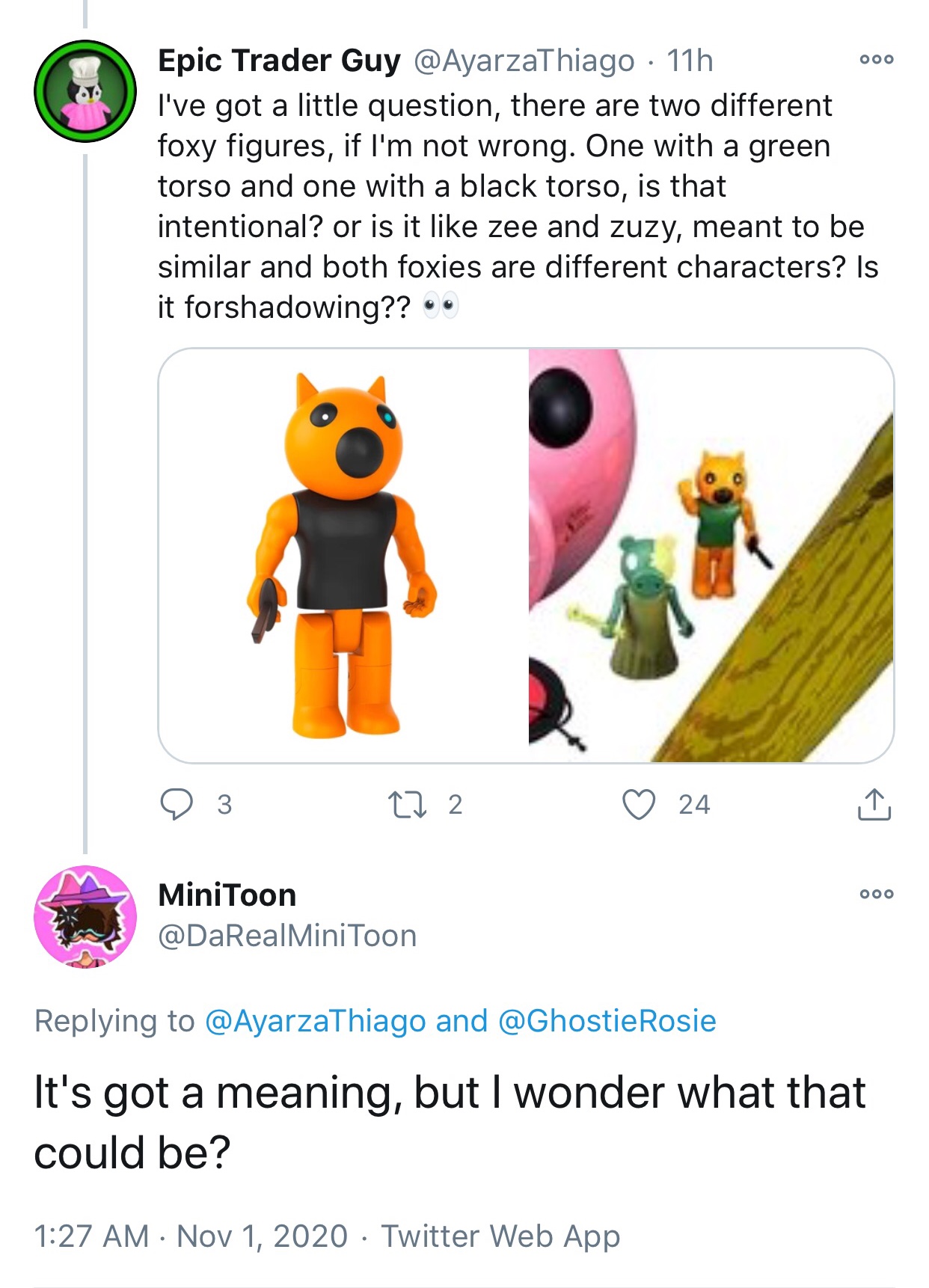Click the MiniToon display name
This screenshot has width=929, height=1288.
tap(227, 895)
